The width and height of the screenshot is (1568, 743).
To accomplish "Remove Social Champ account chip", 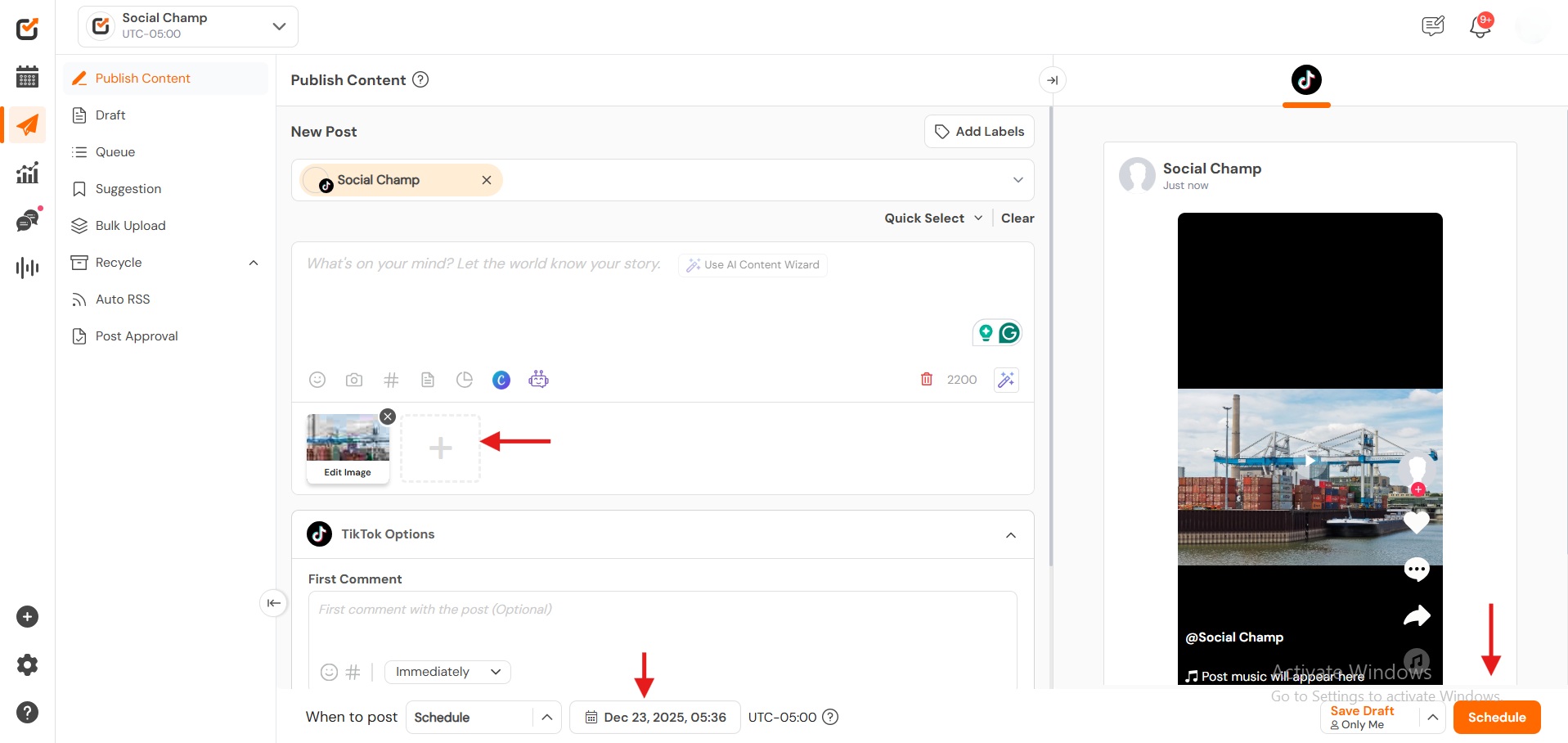I will tap(487, 180).
